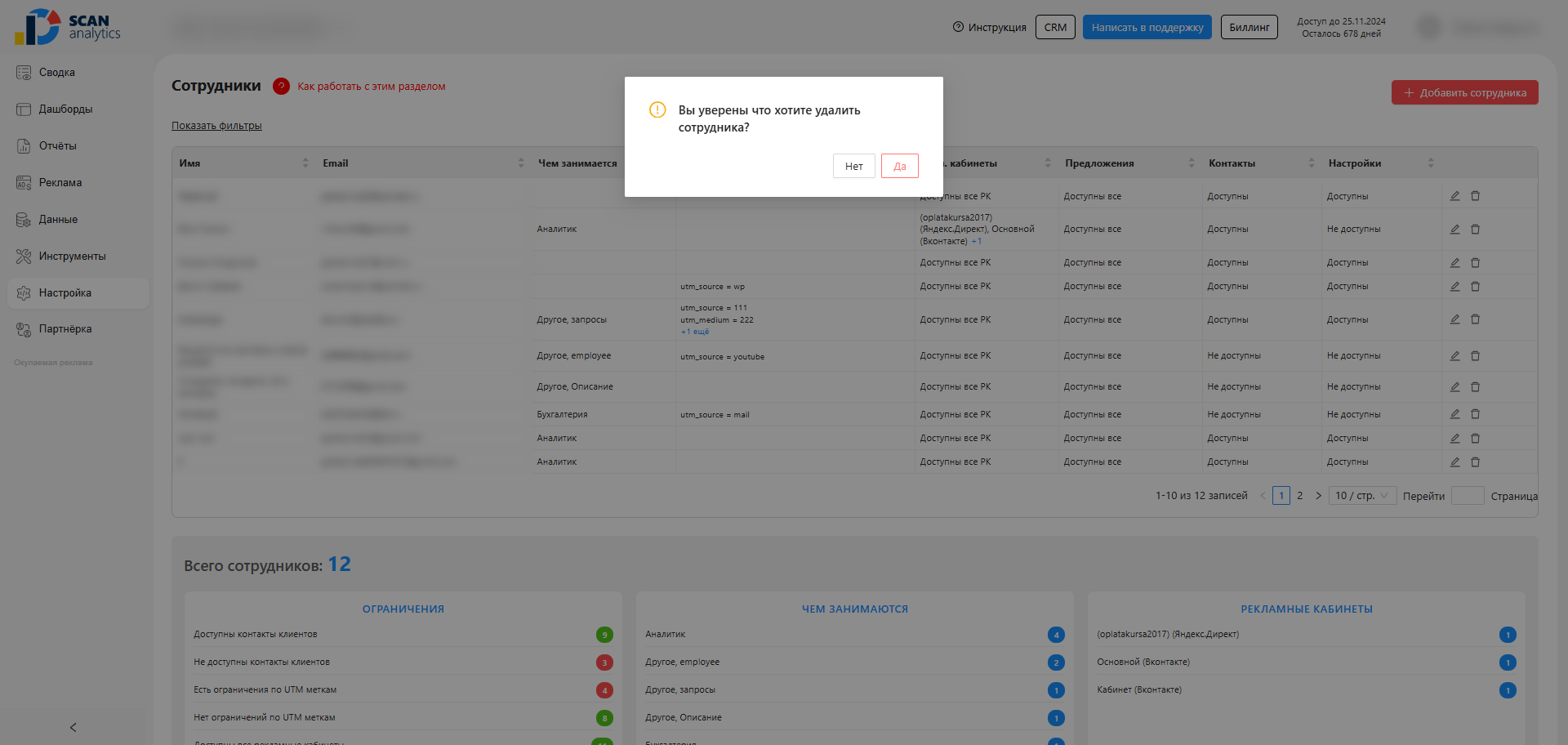Delete employee with utm_source = wp
This screenshot has width=1568, height=745.
[x=1475, y=287]
